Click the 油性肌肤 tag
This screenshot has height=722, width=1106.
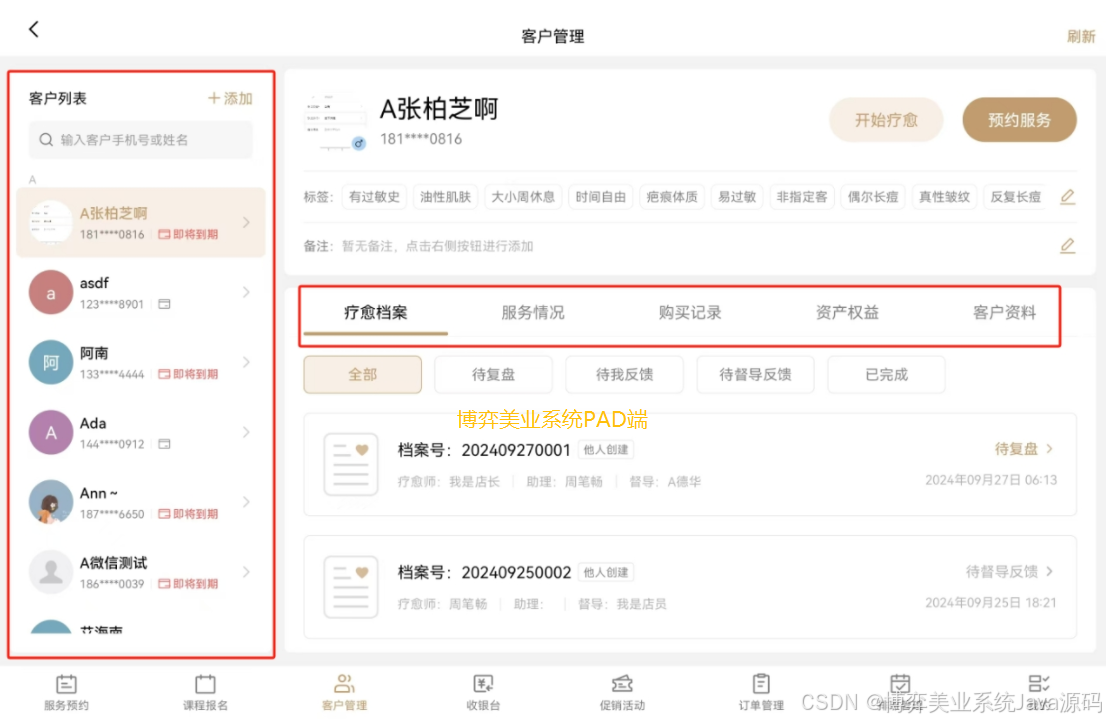[445, 197]
